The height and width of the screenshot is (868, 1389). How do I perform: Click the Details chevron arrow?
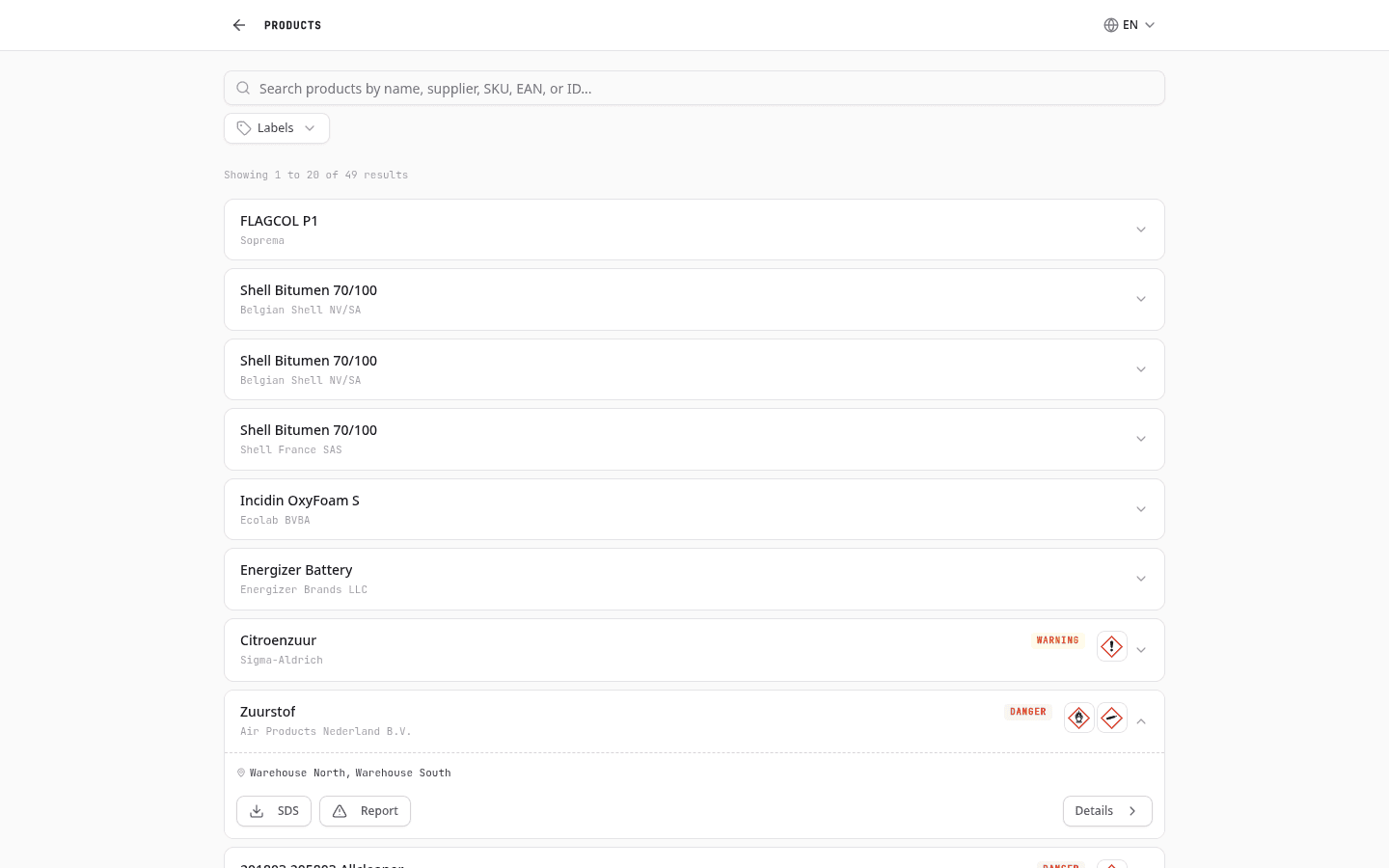pyautogui.click(x=1132, y=811)
